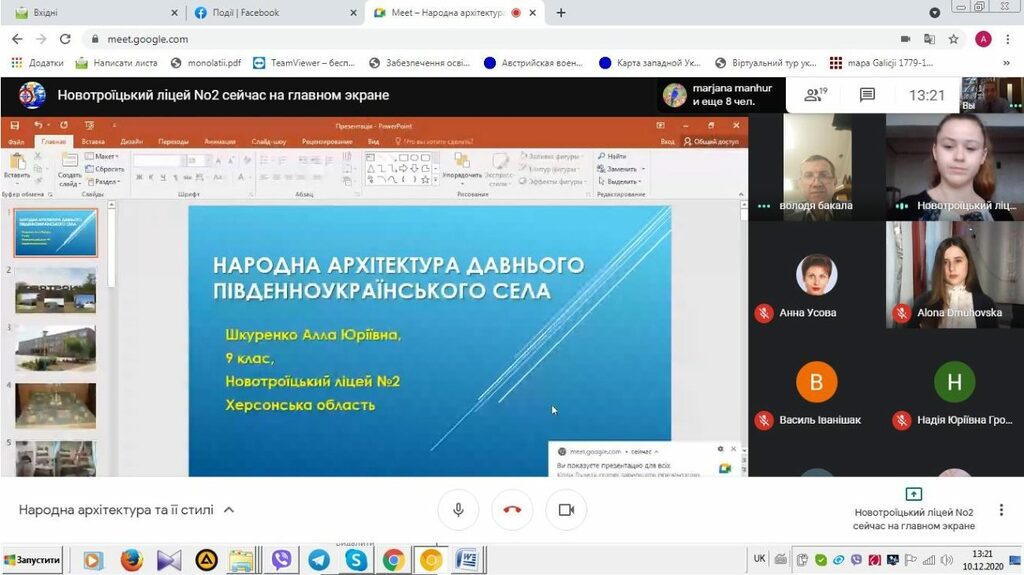Click the translate page icon

(x=929, y=39)
